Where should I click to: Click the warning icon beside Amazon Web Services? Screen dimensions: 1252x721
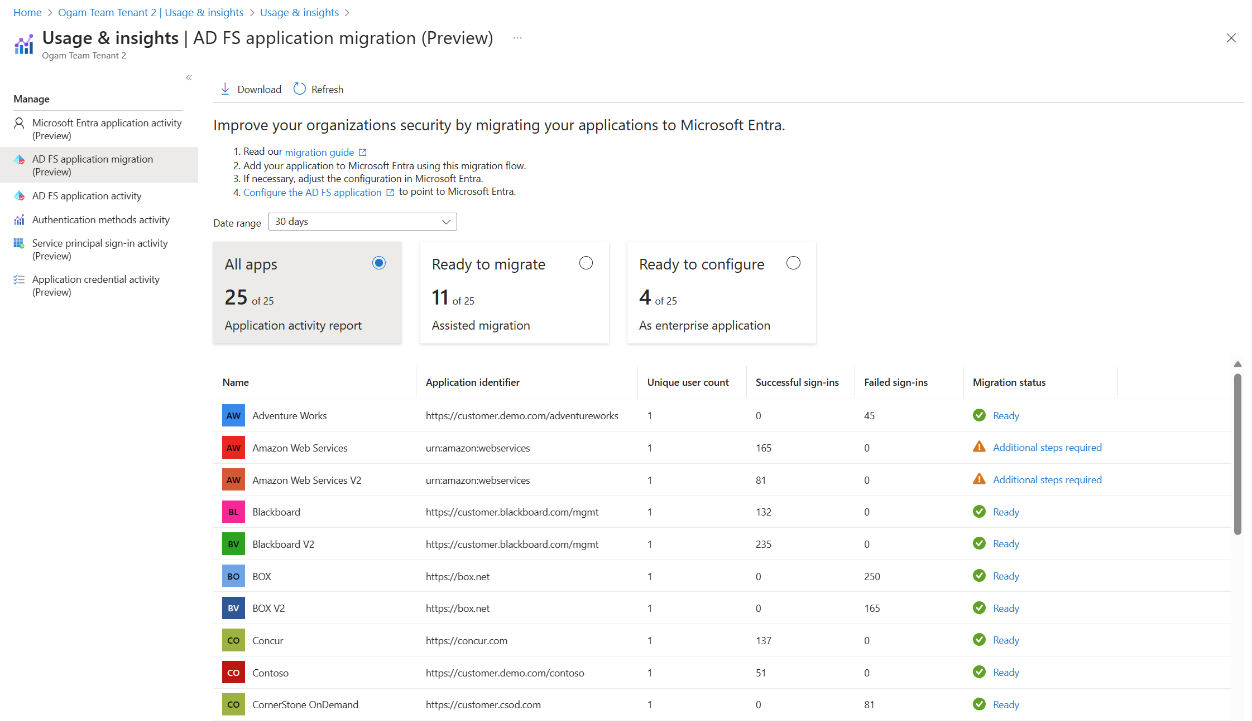[x=981, y=447]
